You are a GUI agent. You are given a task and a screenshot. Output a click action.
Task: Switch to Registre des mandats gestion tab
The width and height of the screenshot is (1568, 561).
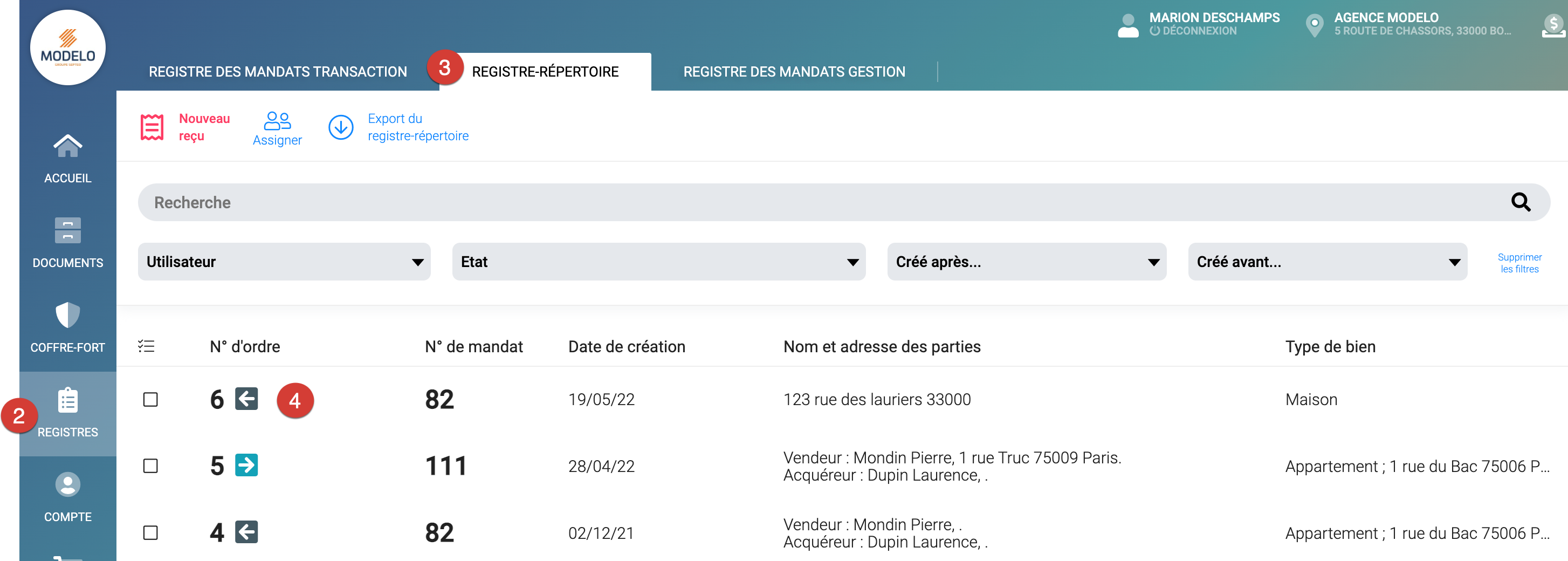coord(794,72)
